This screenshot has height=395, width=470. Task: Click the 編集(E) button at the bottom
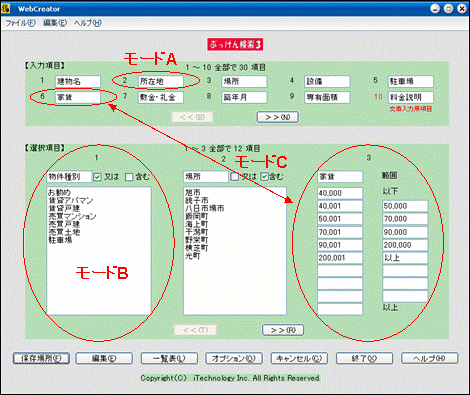click(104, 358)
